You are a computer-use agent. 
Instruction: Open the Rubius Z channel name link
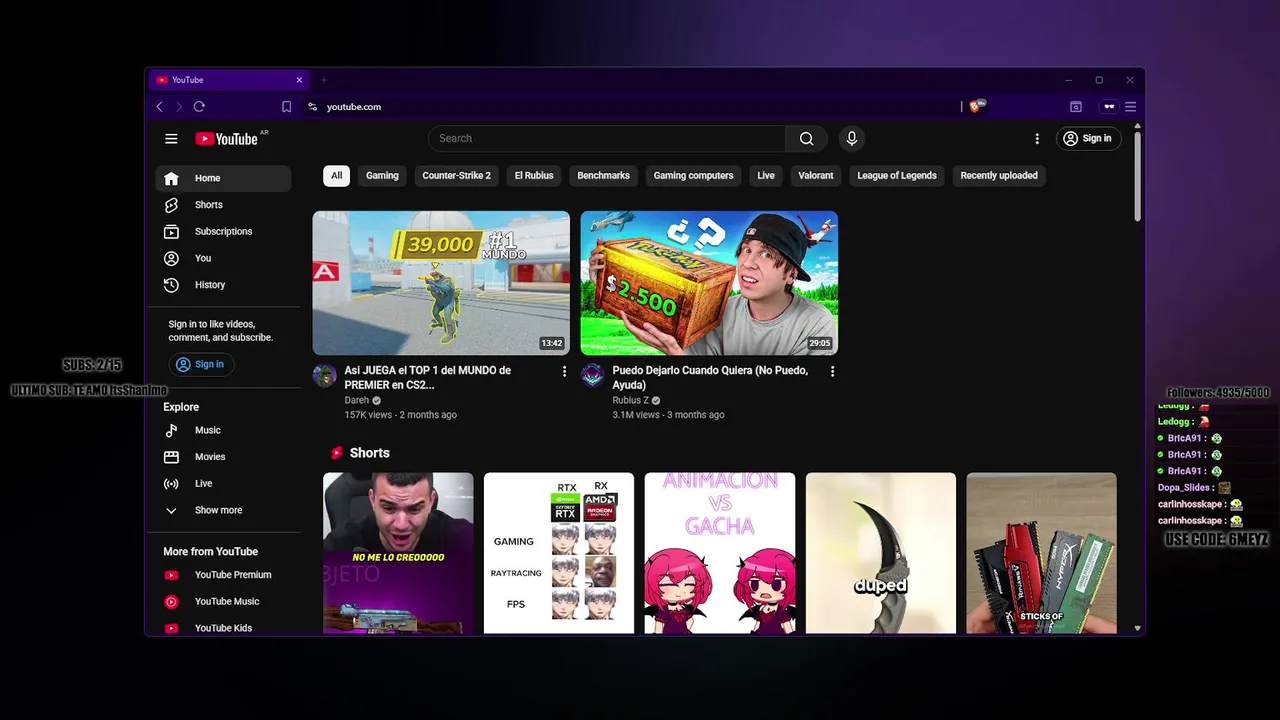631,400
